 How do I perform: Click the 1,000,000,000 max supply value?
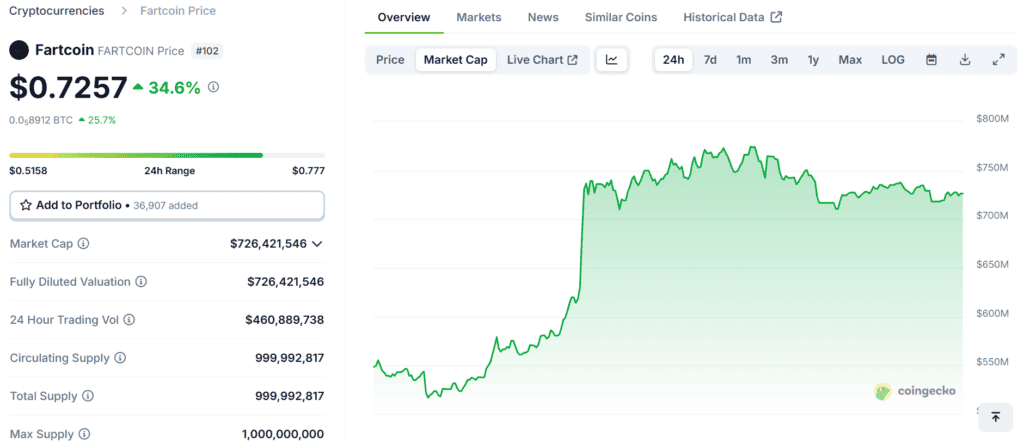click(283, 434)
